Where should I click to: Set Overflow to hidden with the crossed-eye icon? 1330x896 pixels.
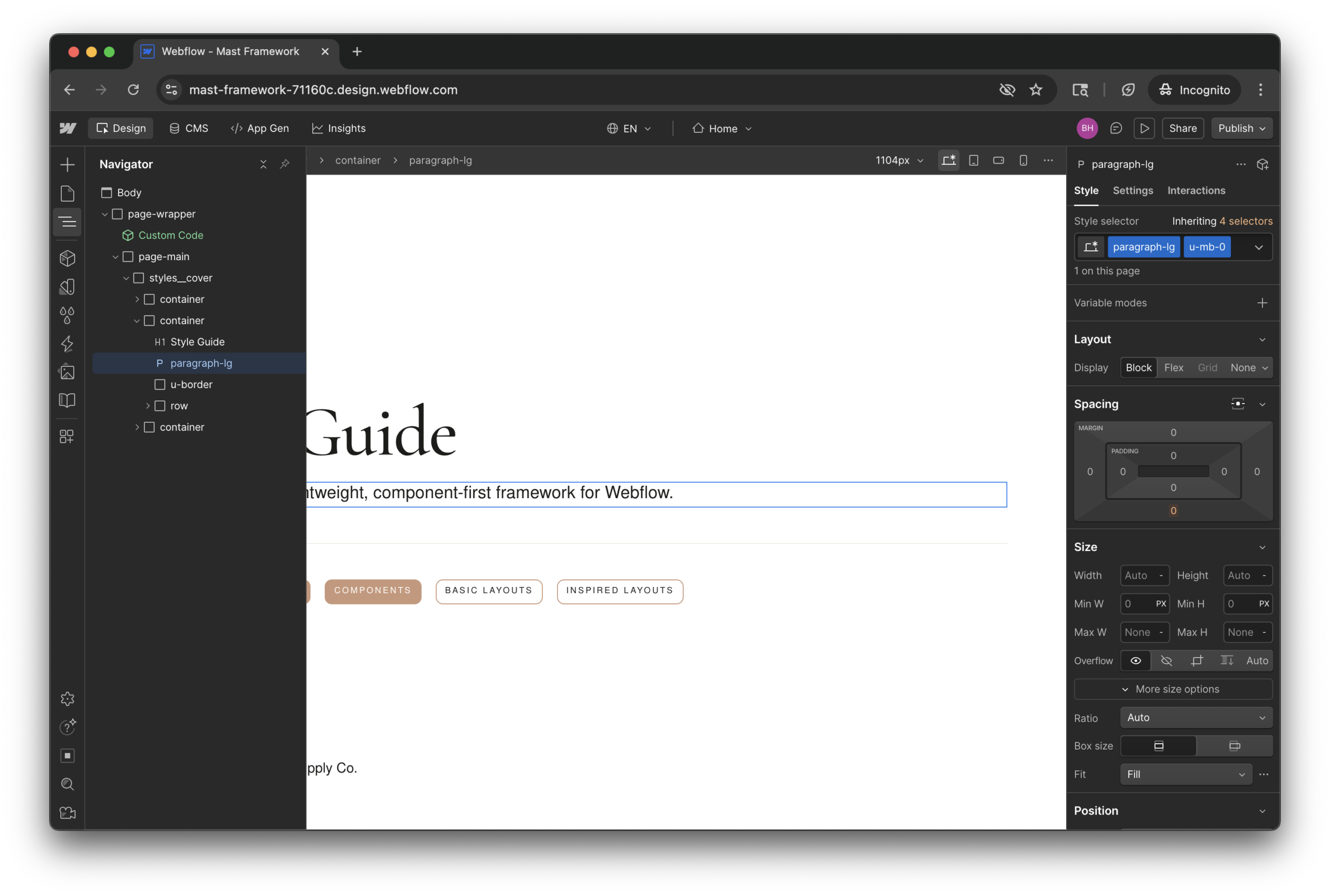(x=1166, y=661)
